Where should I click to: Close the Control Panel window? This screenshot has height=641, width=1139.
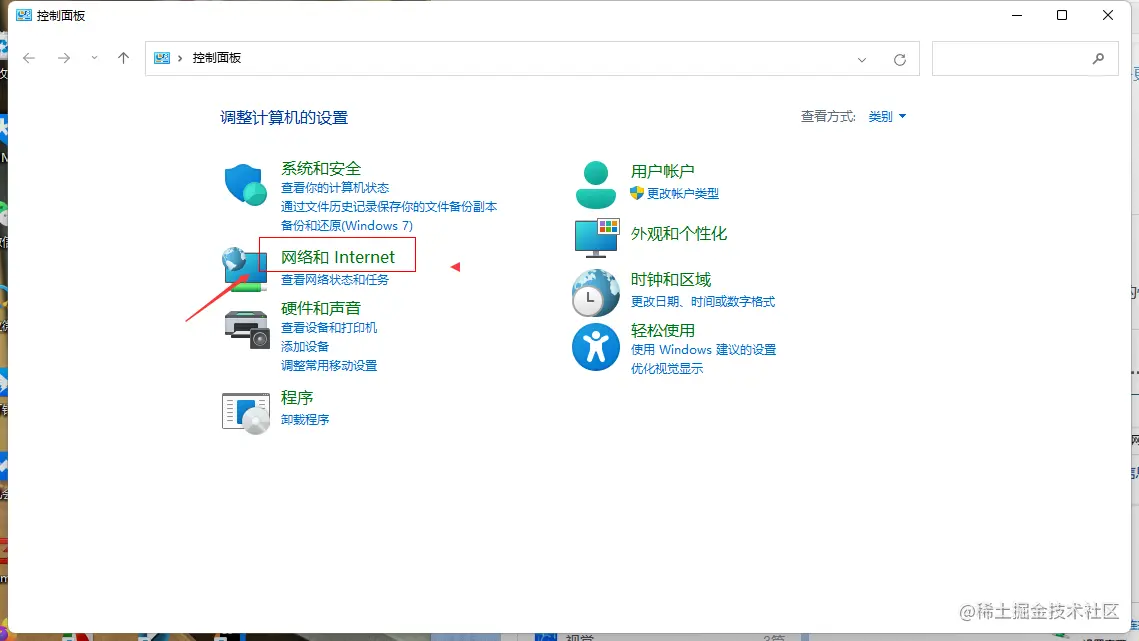1108,15
